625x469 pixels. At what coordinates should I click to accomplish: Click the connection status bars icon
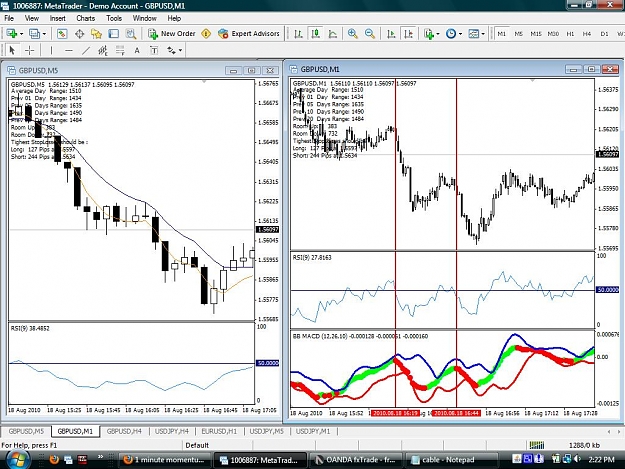tap(537, 445)
